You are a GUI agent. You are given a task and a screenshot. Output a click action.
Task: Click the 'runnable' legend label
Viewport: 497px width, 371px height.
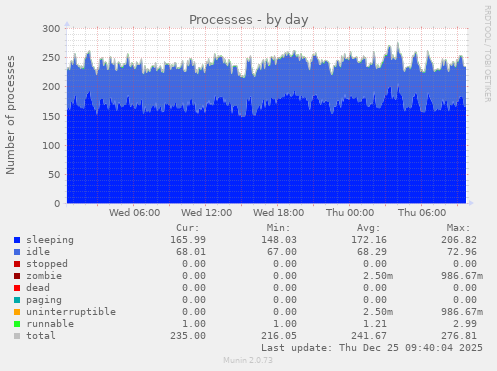tap(50, 324)
